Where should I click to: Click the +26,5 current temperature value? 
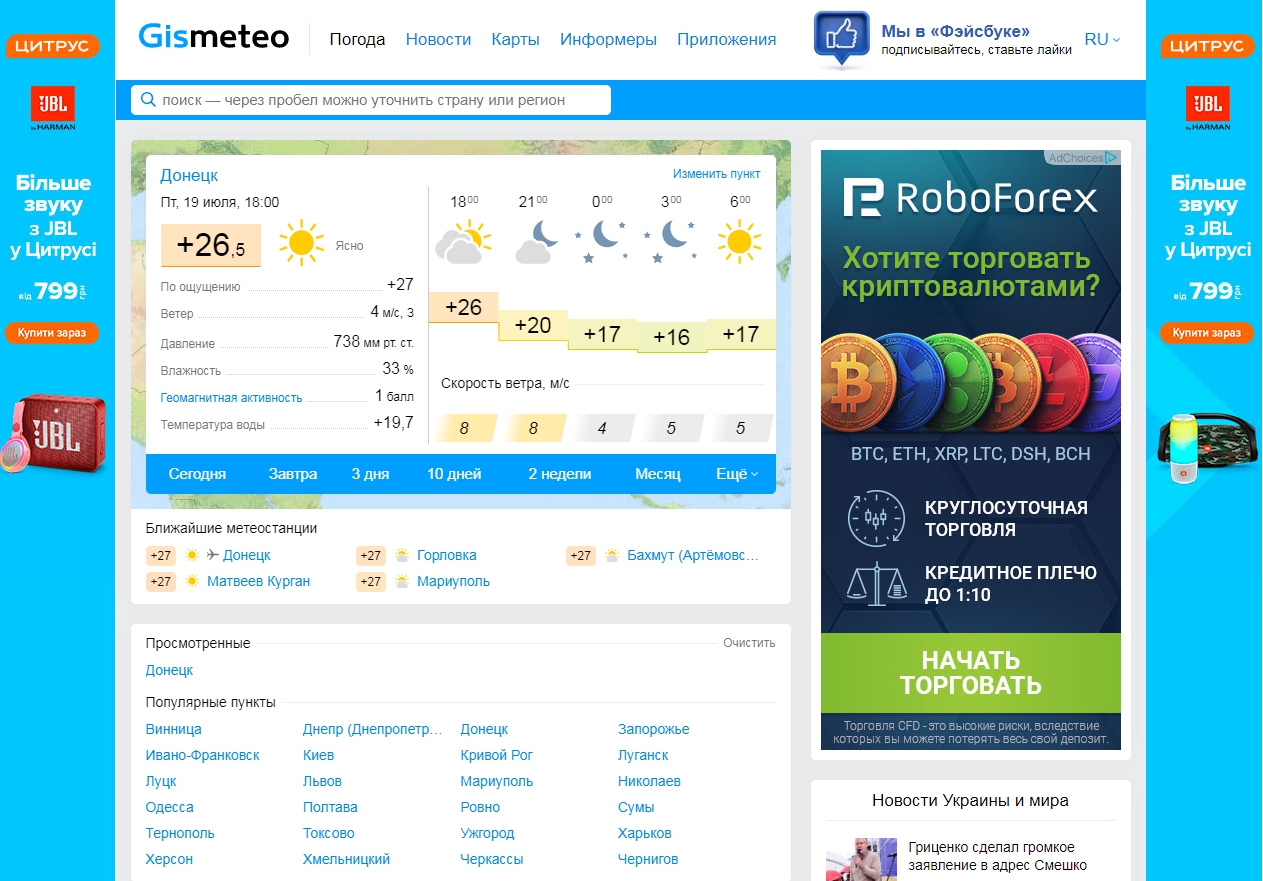click(211, 245)
